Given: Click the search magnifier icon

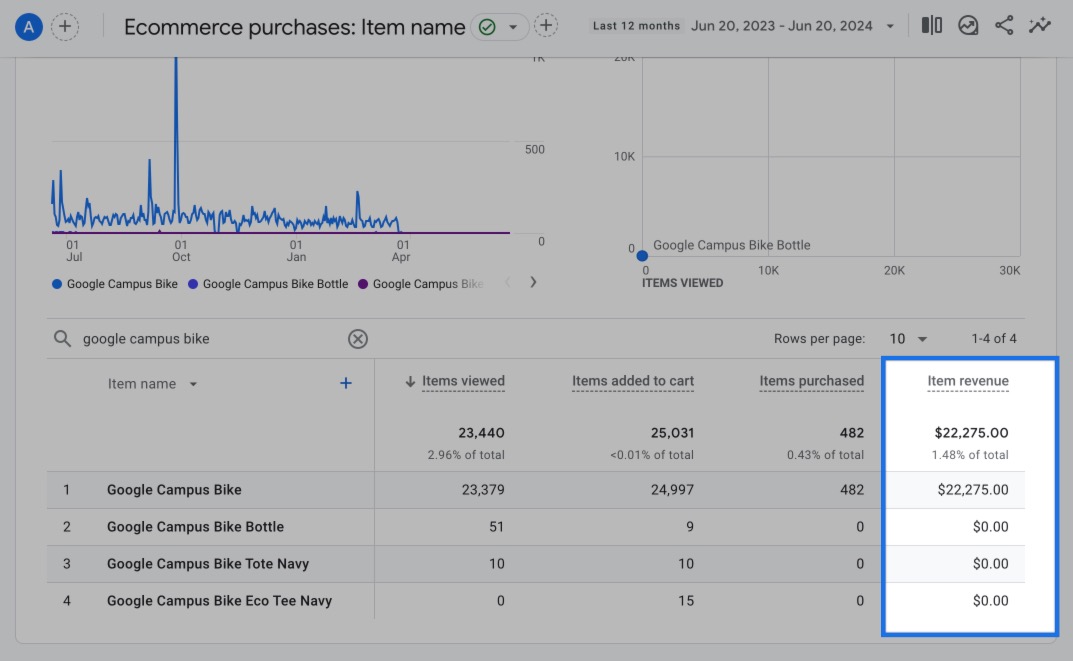Looking at the screenshot, I should click(62, 339).
